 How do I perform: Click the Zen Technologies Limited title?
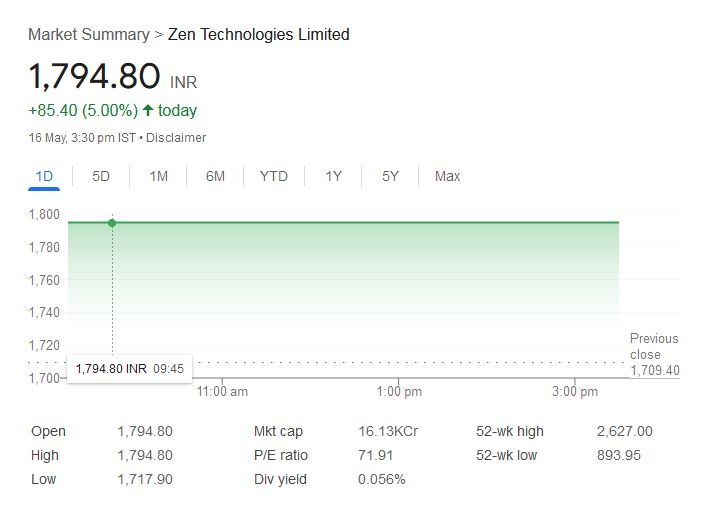click(x=258, y=34)
